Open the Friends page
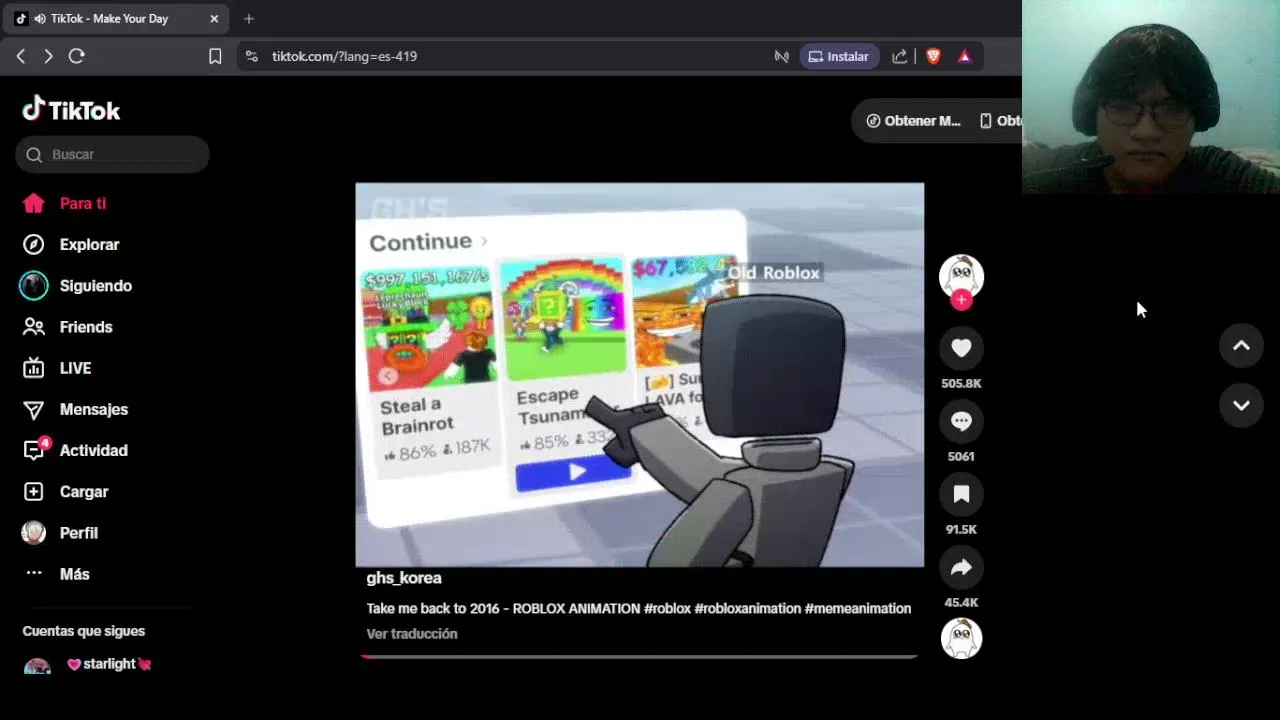Screen dimensions: 1280x720 [x=67, y=327]
